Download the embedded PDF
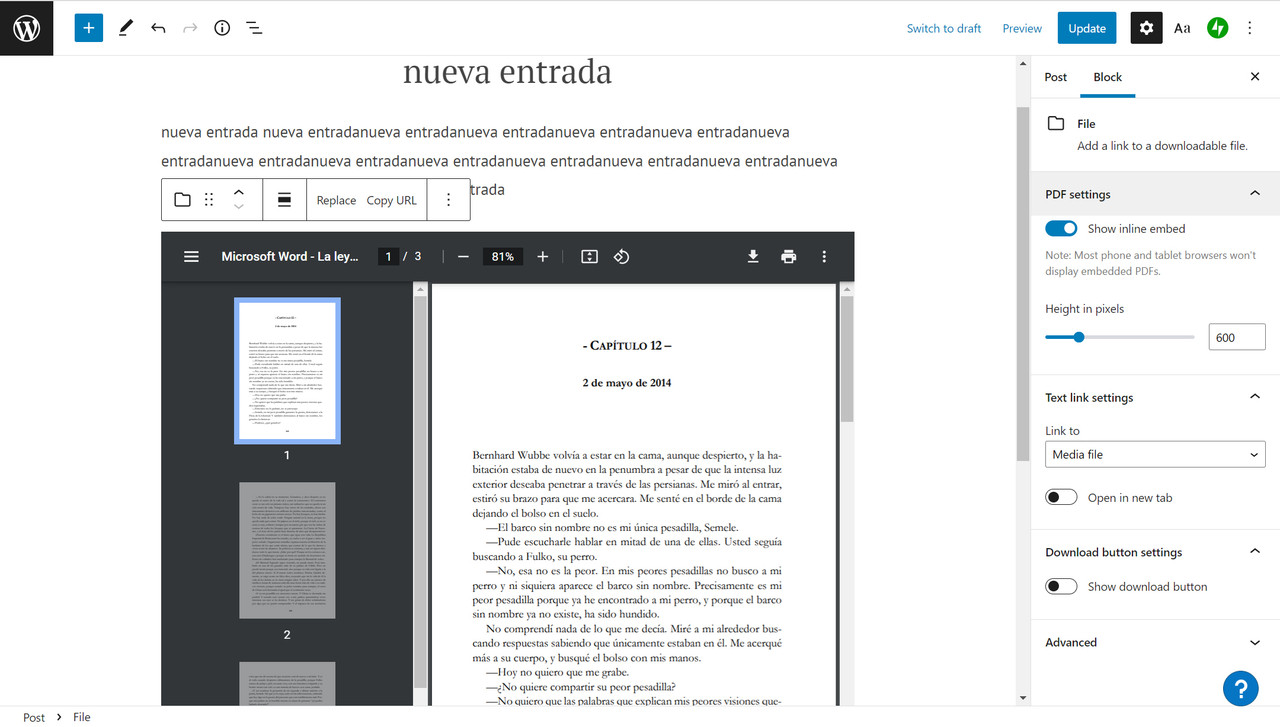This screenshot has width=1280, height=727. tap(753, 256)
